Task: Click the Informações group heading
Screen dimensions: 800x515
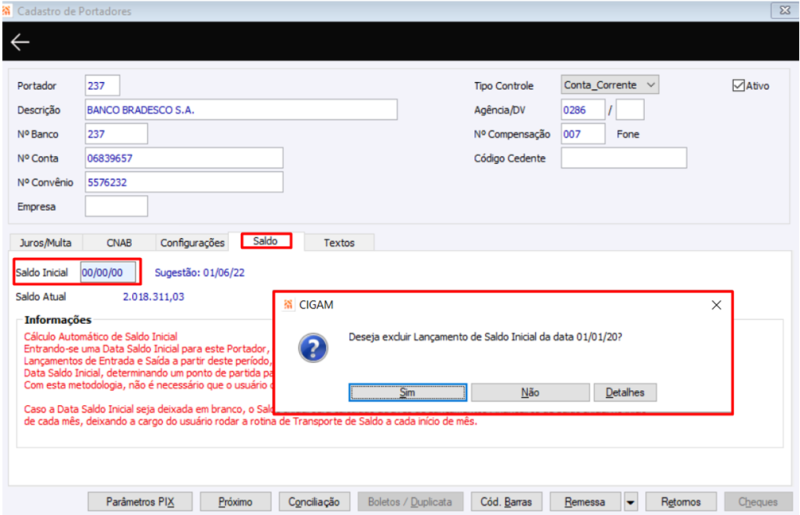Action: 58,320
